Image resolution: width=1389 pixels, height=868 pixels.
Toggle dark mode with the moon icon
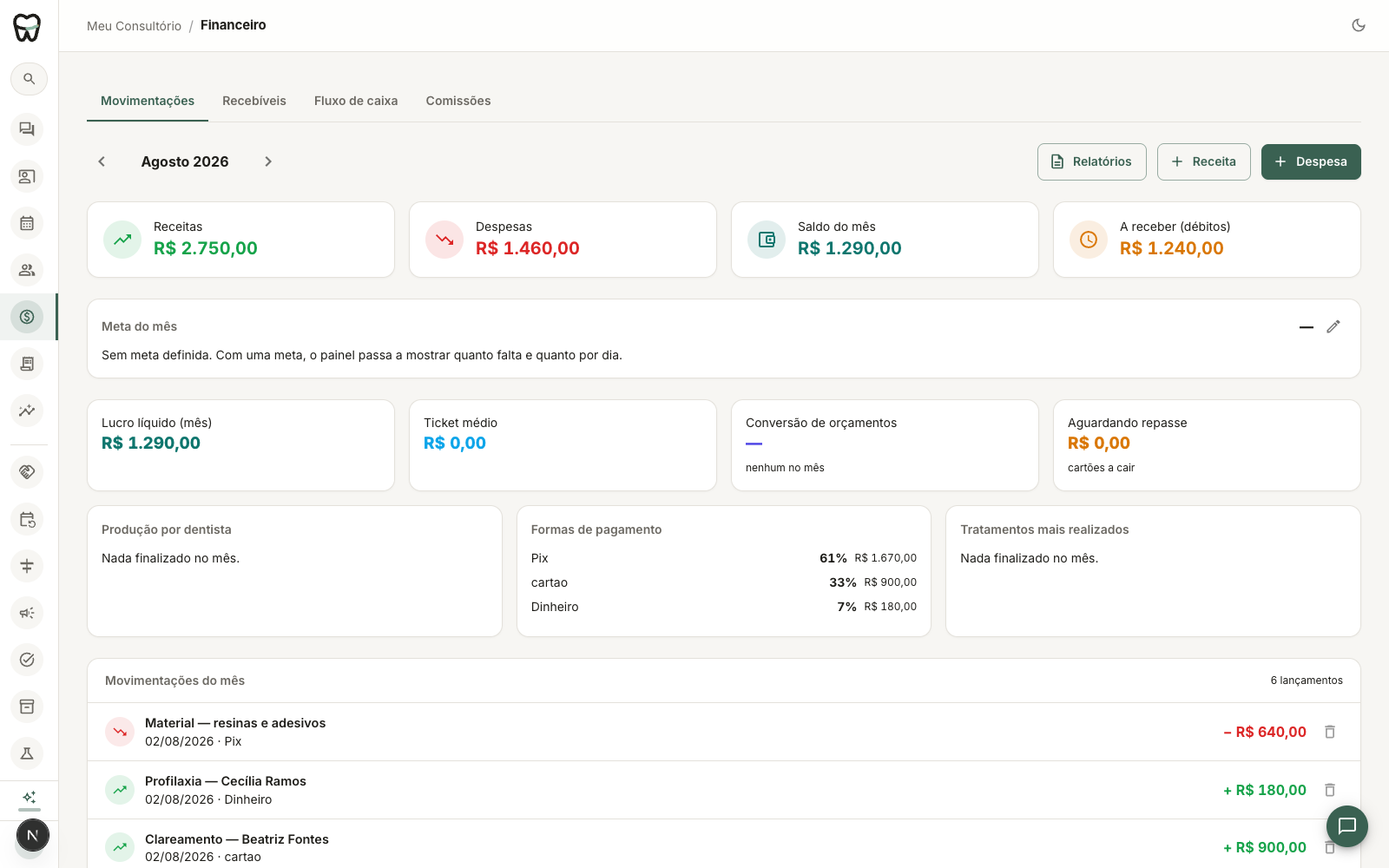pyautogui.click(x=1359, y=25)
